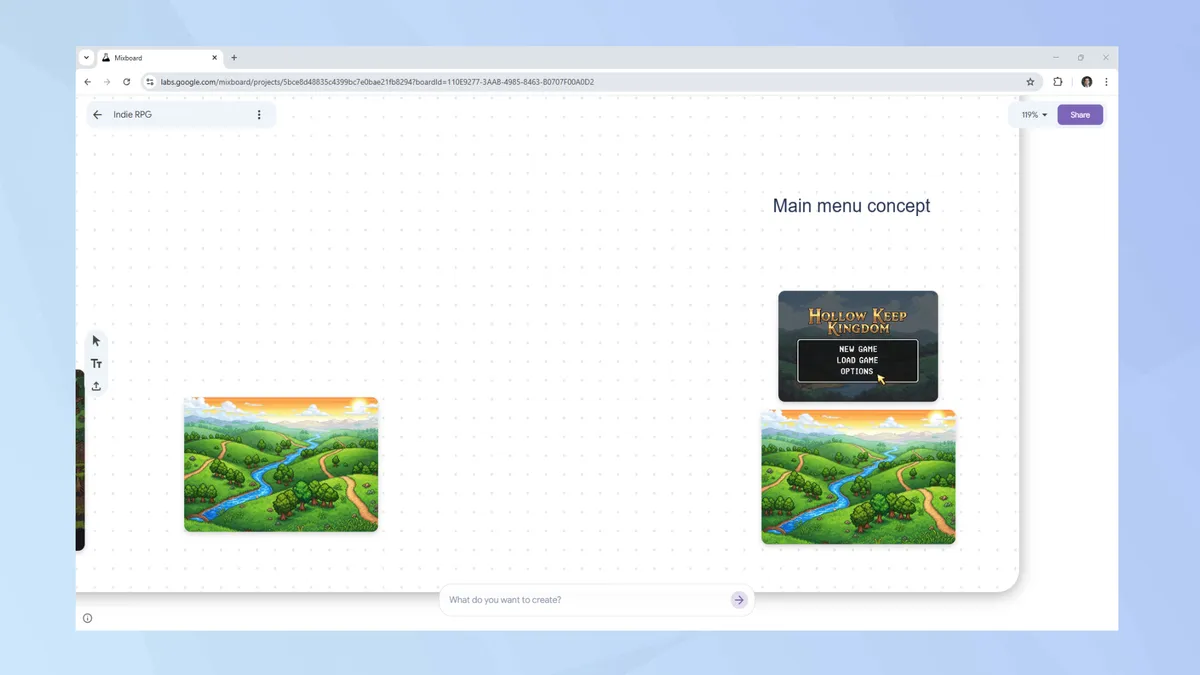
Task: Click the Google profile avatar
Action: tap(1086, 81)
